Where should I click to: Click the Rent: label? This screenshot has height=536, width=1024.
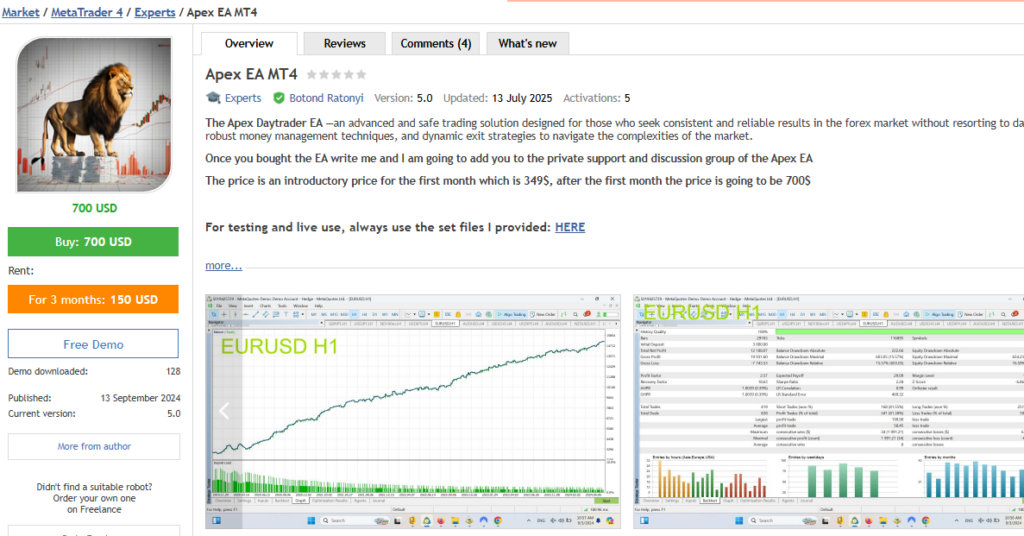tap(21, 270)
